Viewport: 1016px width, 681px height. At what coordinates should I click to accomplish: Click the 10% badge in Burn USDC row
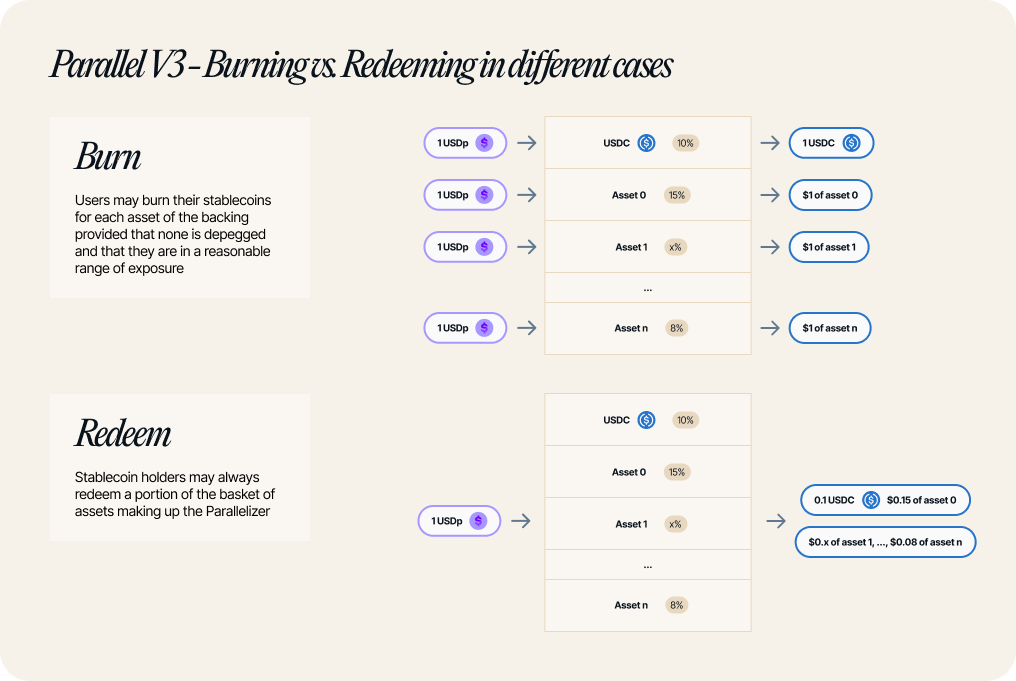685,143
